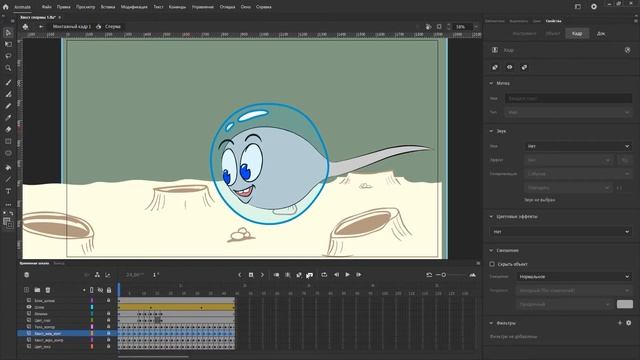
Task: Click the workspace switcher icon at top right
Action: [x=578, y=7]
